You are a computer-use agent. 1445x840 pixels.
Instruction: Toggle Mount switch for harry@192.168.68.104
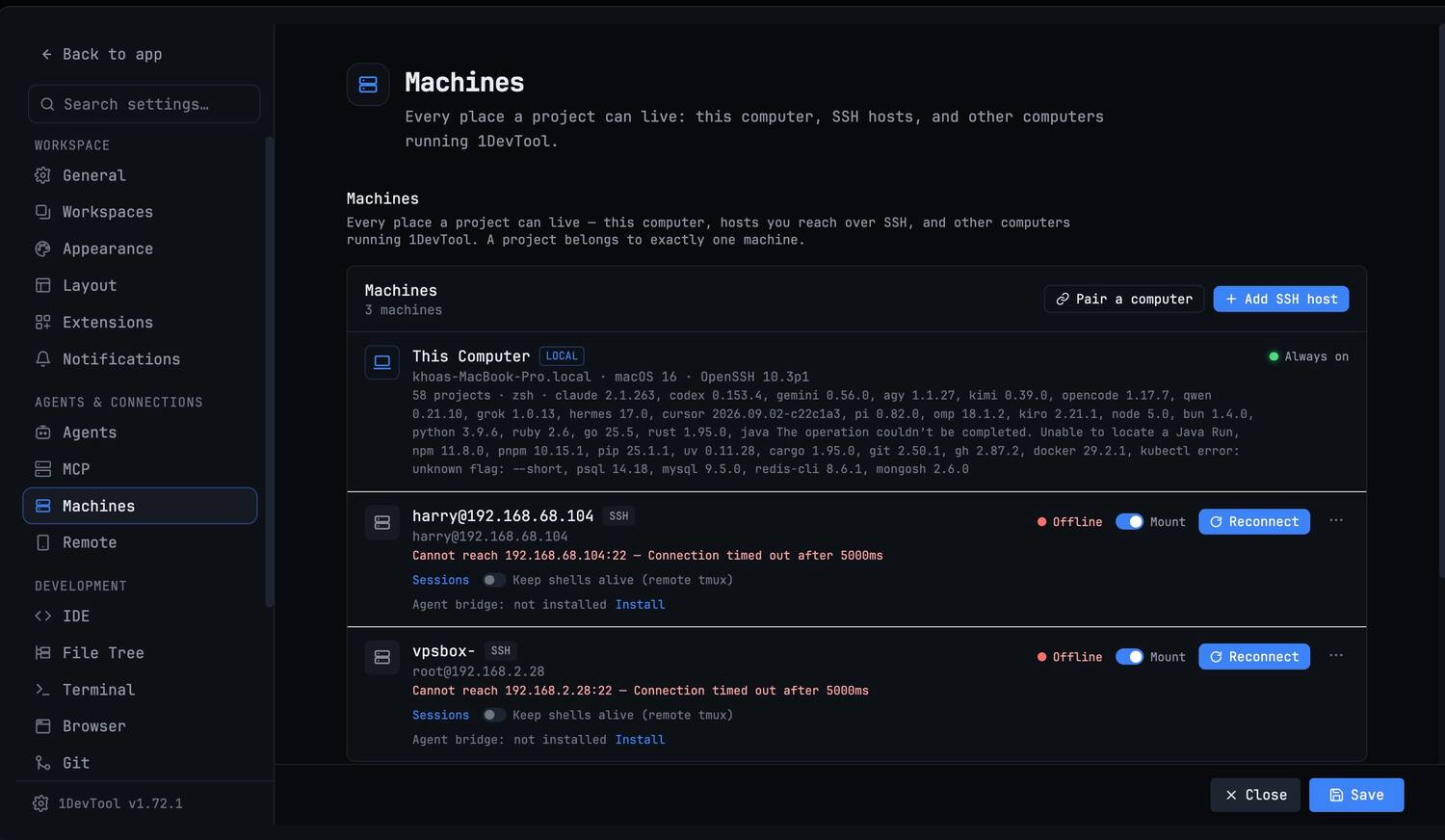tap(1129, 521)
